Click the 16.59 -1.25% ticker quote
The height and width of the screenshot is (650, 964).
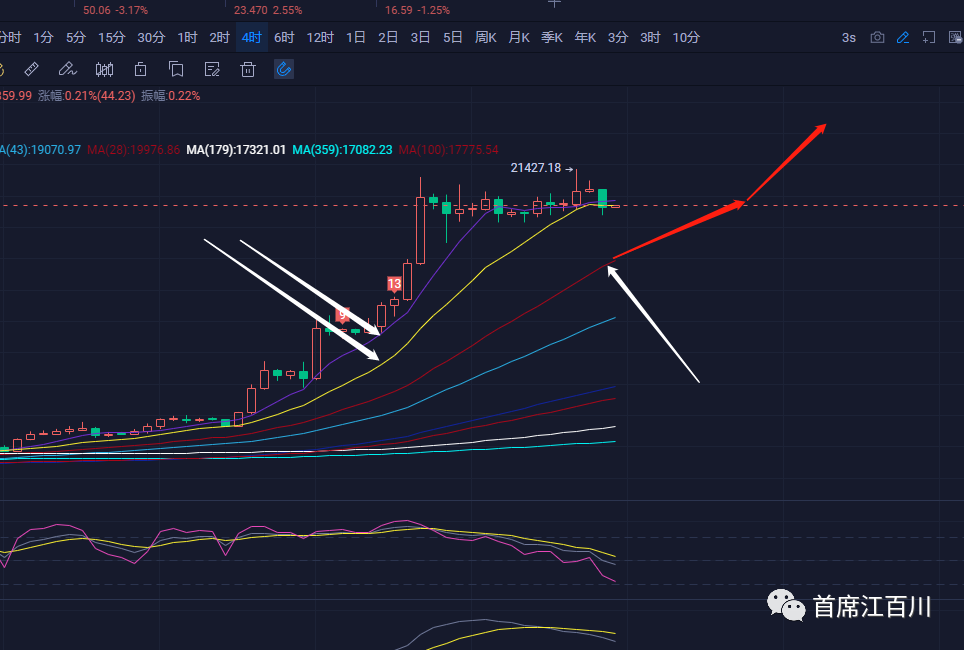click(x=417, y=10)
